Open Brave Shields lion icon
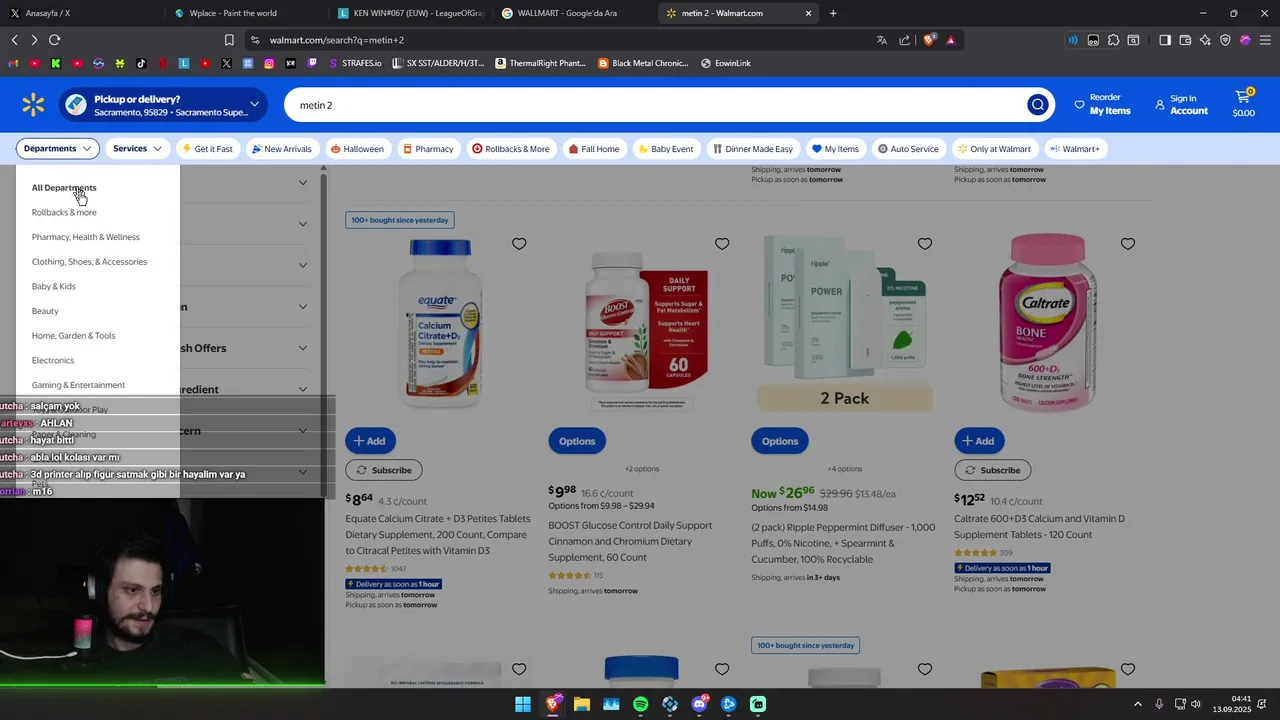The width and height of the screenshot is (1280, 720). [x=929, y=40]
